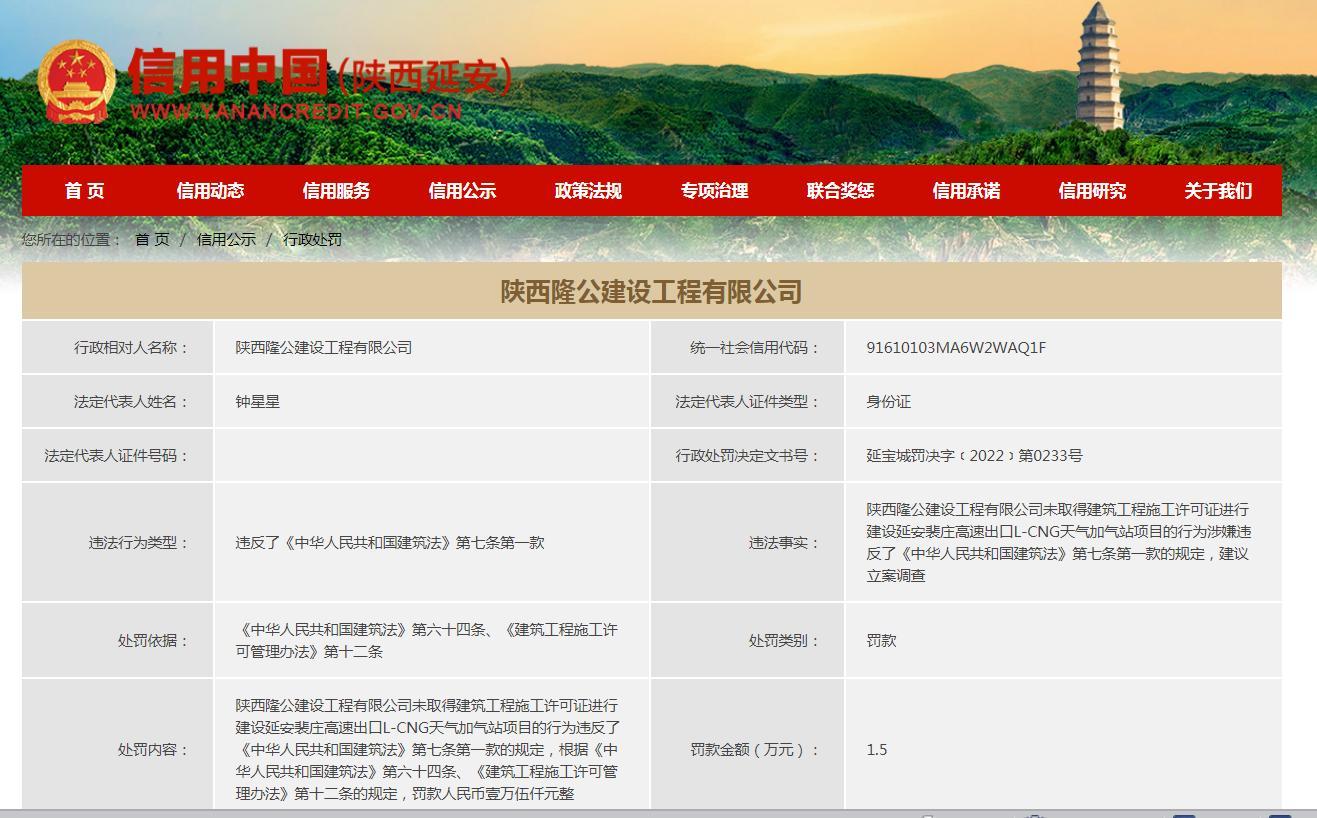The height and width of the screenshot is (818, 1317).
Task: Click the penalty category value 罚款
Action: point(881,641)
